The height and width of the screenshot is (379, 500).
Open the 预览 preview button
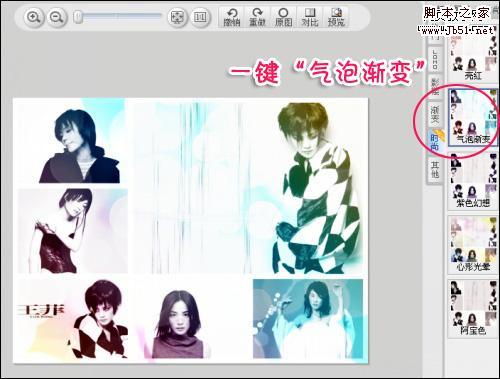(x=336, y=17)
